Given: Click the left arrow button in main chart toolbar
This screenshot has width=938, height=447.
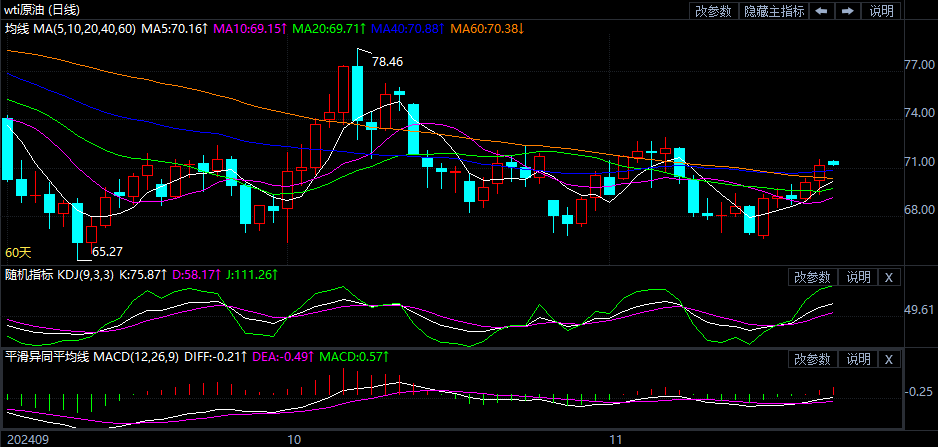Looking at the screenshot, I should coord(821,11).
